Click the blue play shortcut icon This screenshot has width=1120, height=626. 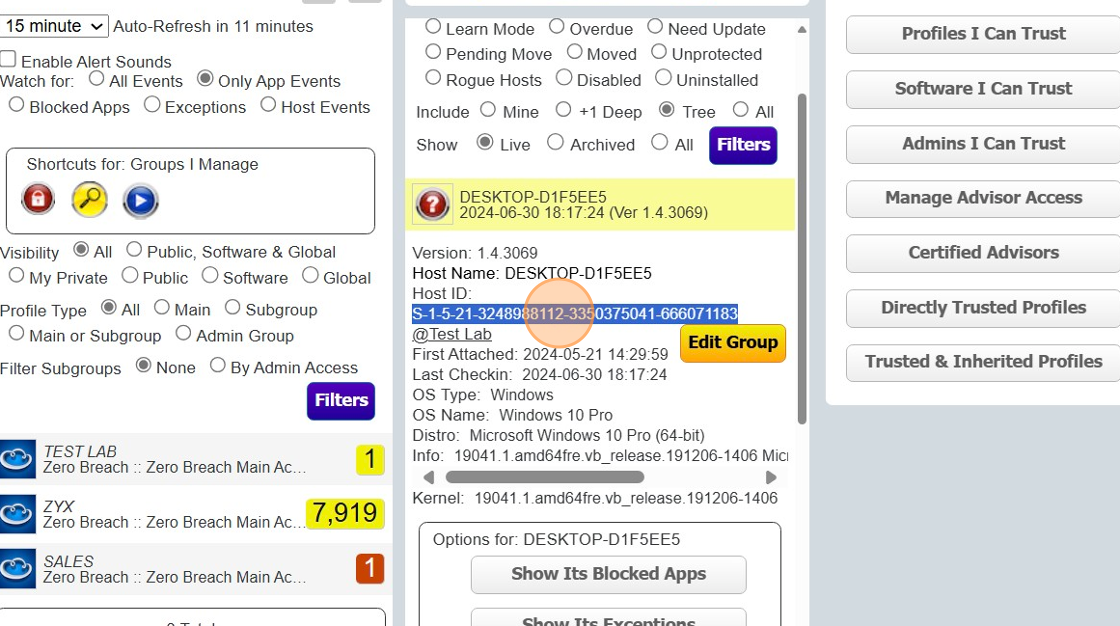[x=140, y=200]
